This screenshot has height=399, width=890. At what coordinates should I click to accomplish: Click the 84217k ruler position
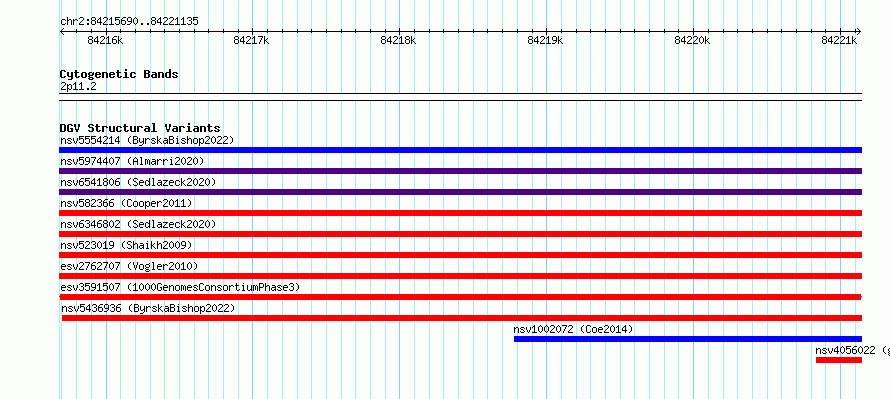click(251, 40)
